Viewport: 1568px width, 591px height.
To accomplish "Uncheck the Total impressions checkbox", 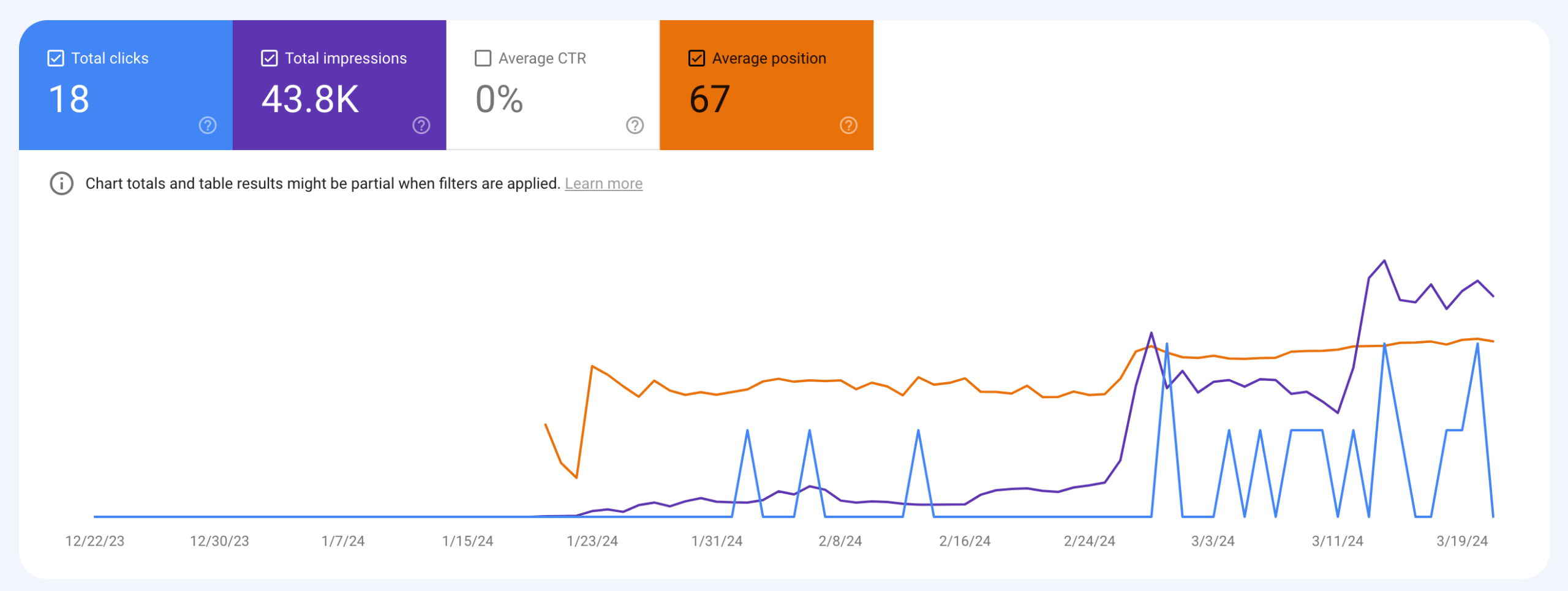I will 269,58.
